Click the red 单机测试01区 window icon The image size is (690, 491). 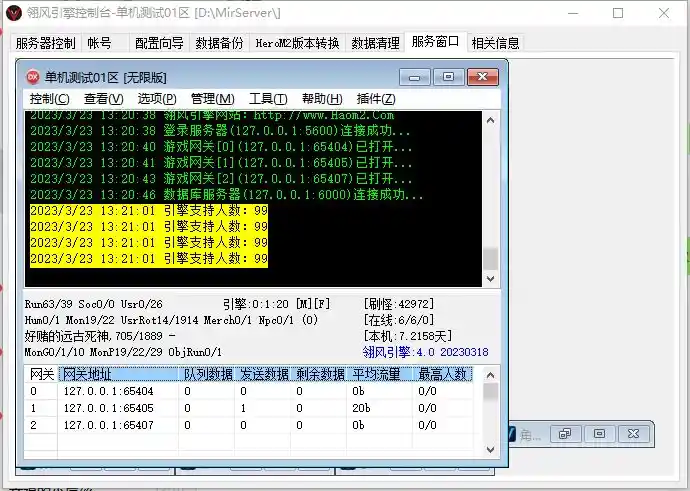(x=33, y=77)
